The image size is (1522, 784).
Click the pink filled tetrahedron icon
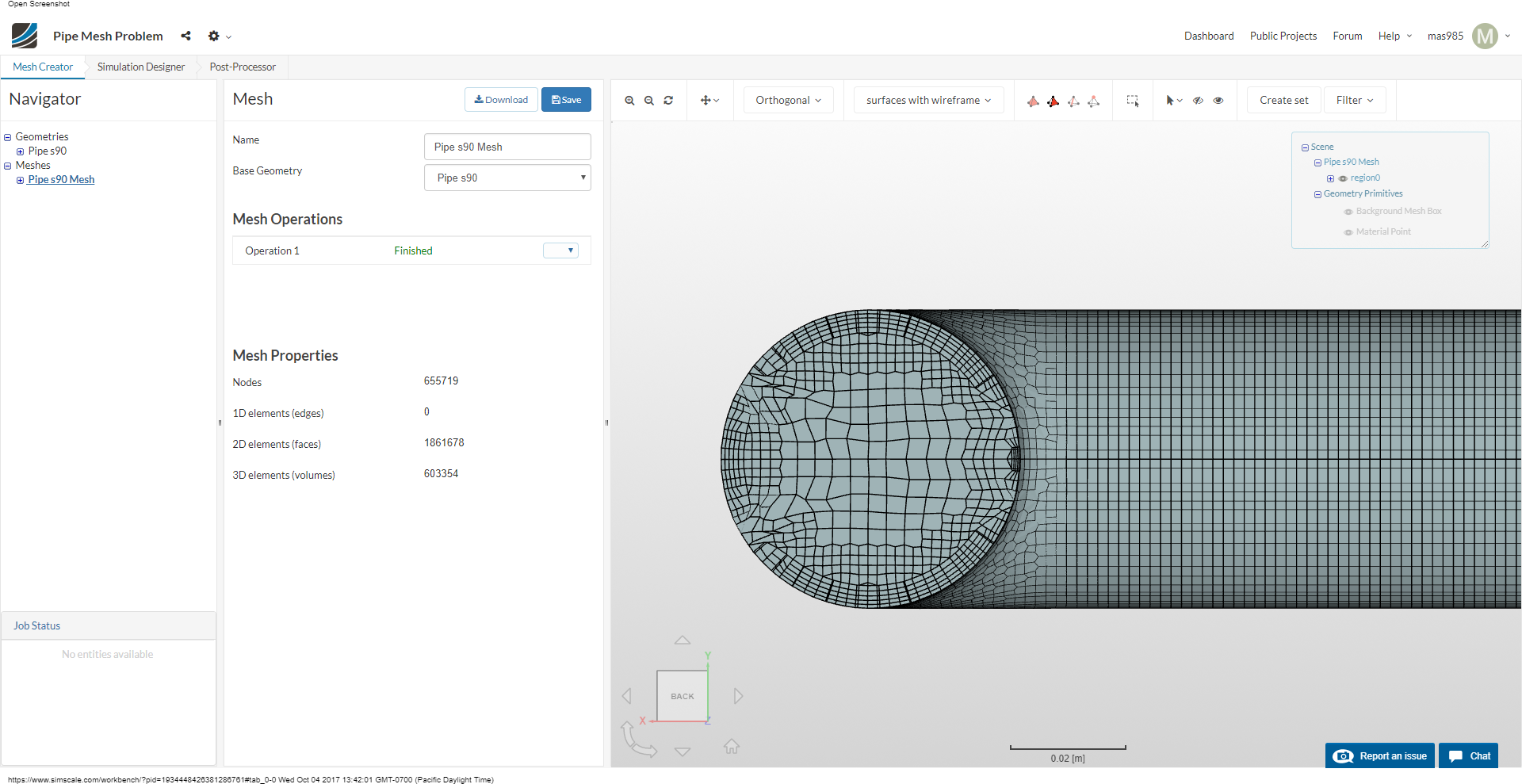pyautogui.click(x=1034, y=101)
